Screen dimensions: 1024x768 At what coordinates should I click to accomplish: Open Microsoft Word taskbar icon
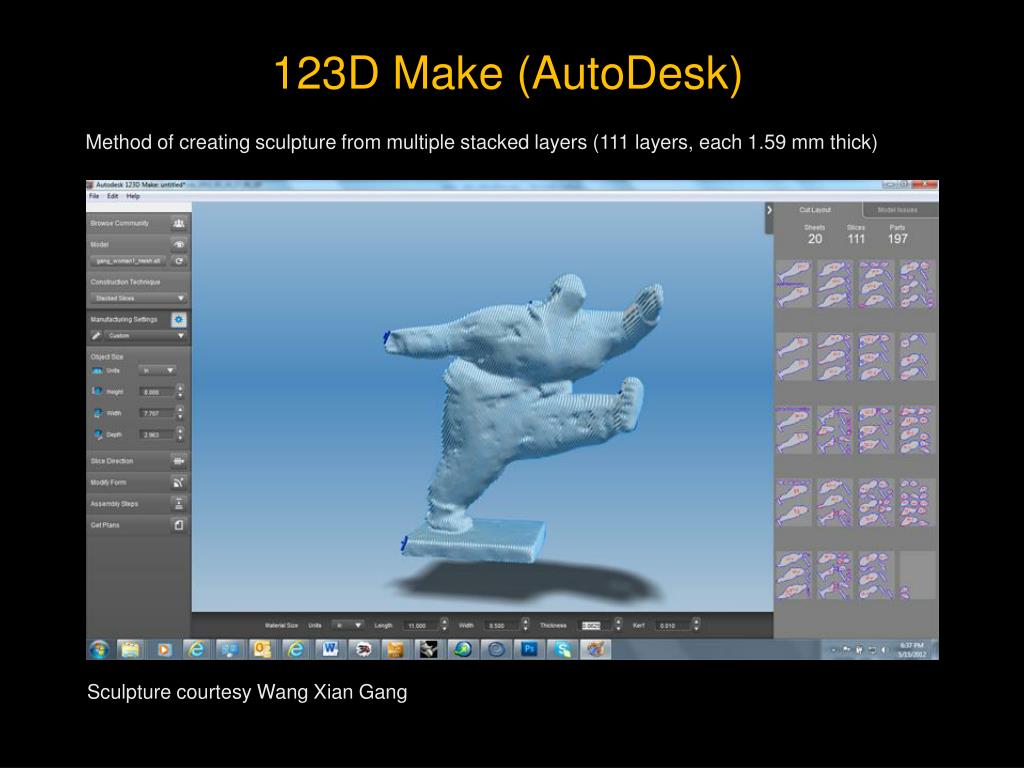click(330, 649)
